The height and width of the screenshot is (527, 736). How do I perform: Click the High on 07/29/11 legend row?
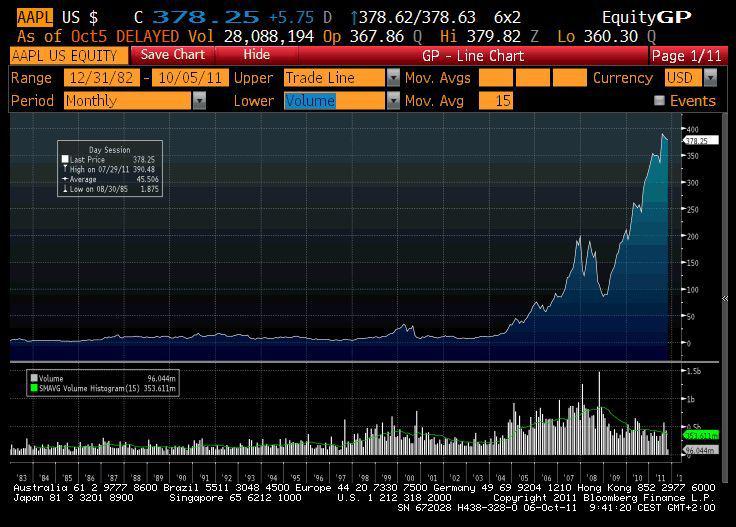click(110, 169)
